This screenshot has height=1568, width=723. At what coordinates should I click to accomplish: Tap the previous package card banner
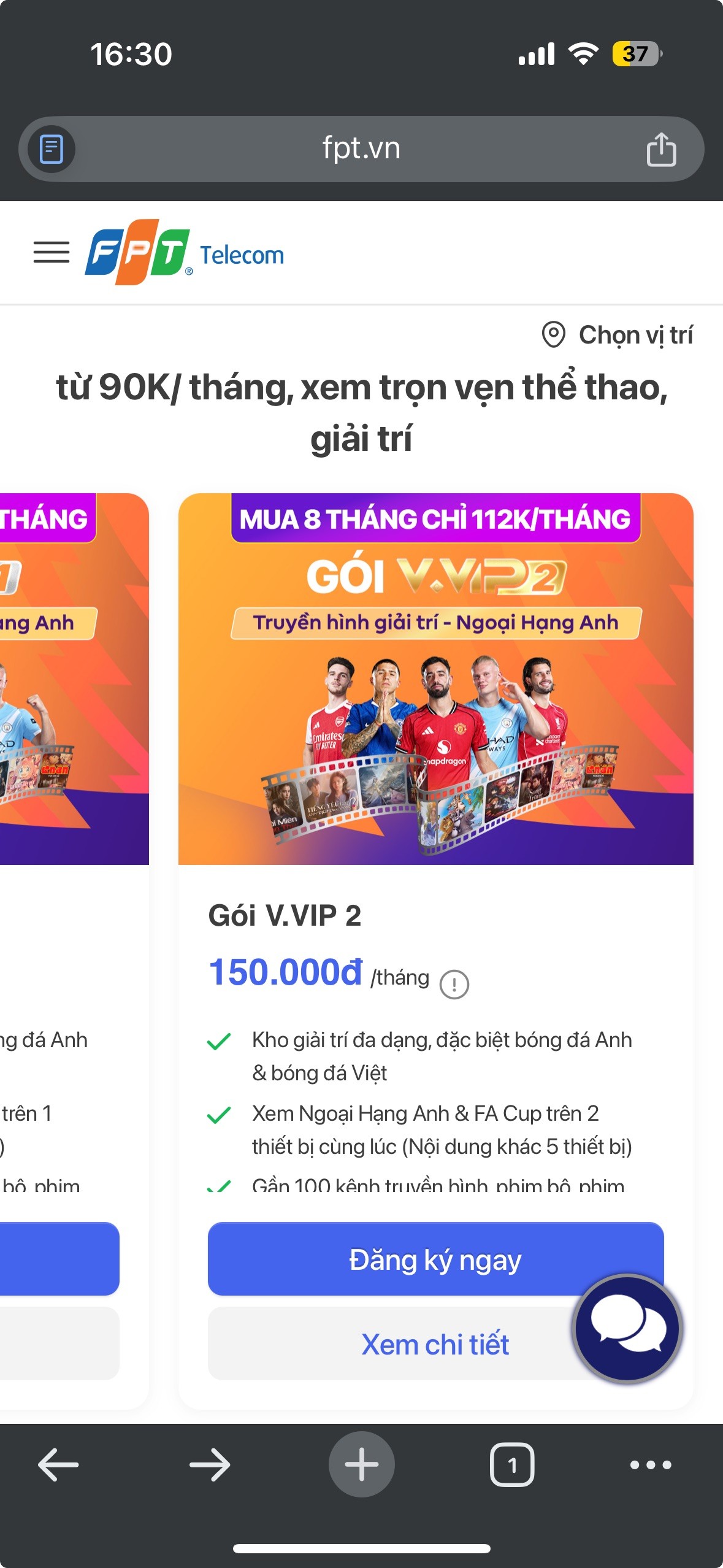point(74,679)
